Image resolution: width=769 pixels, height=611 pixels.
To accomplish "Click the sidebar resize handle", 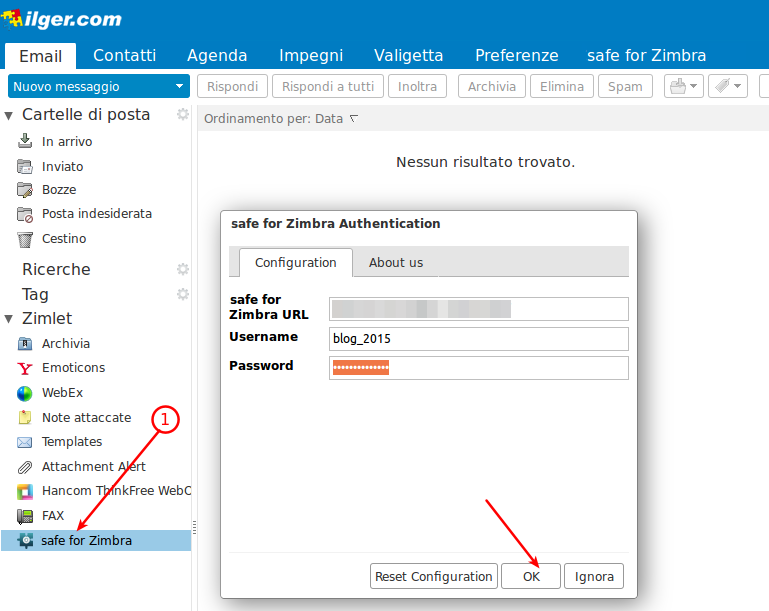I will (x=194, y=528).
